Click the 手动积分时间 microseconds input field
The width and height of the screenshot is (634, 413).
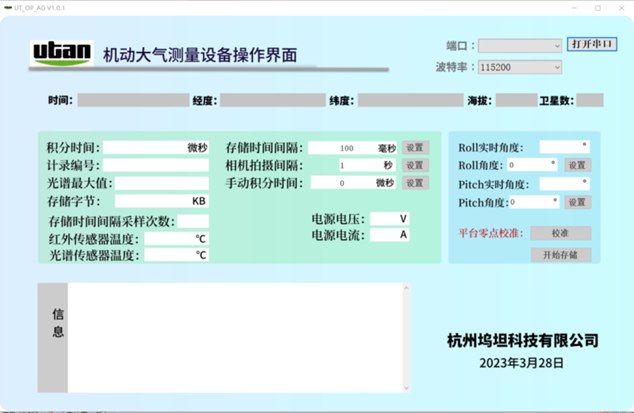click(340, 183)
